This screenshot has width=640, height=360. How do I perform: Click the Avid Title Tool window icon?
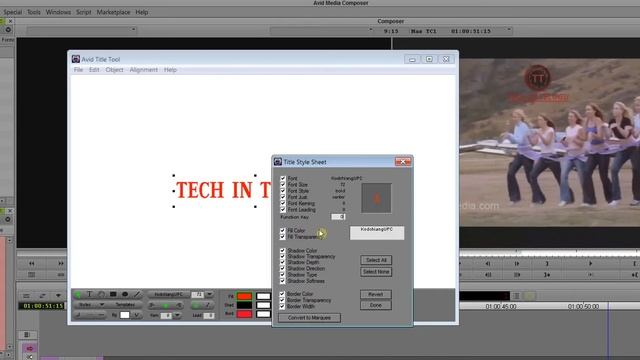click(x=76, y=59)
